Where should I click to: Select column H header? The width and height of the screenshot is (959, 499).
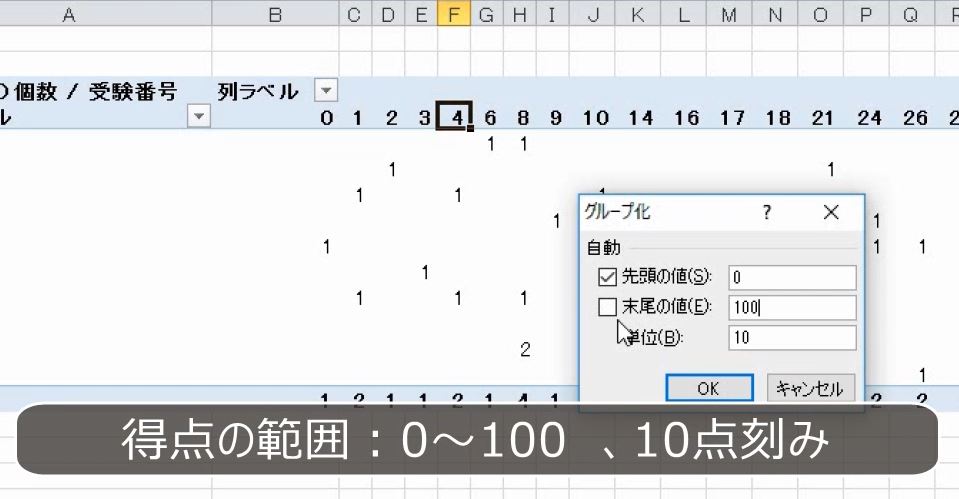pos(520,14)
